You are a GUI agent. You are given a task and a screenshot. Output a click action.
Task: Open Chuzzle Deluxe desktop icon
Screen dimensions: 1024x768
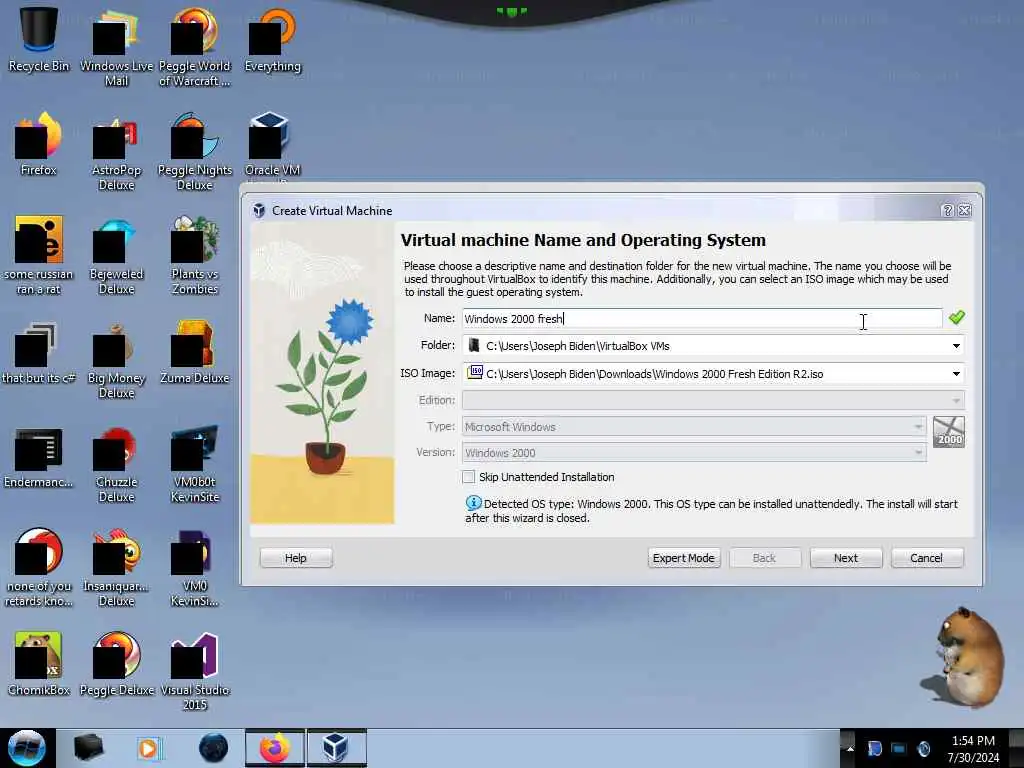click(116, 464)
